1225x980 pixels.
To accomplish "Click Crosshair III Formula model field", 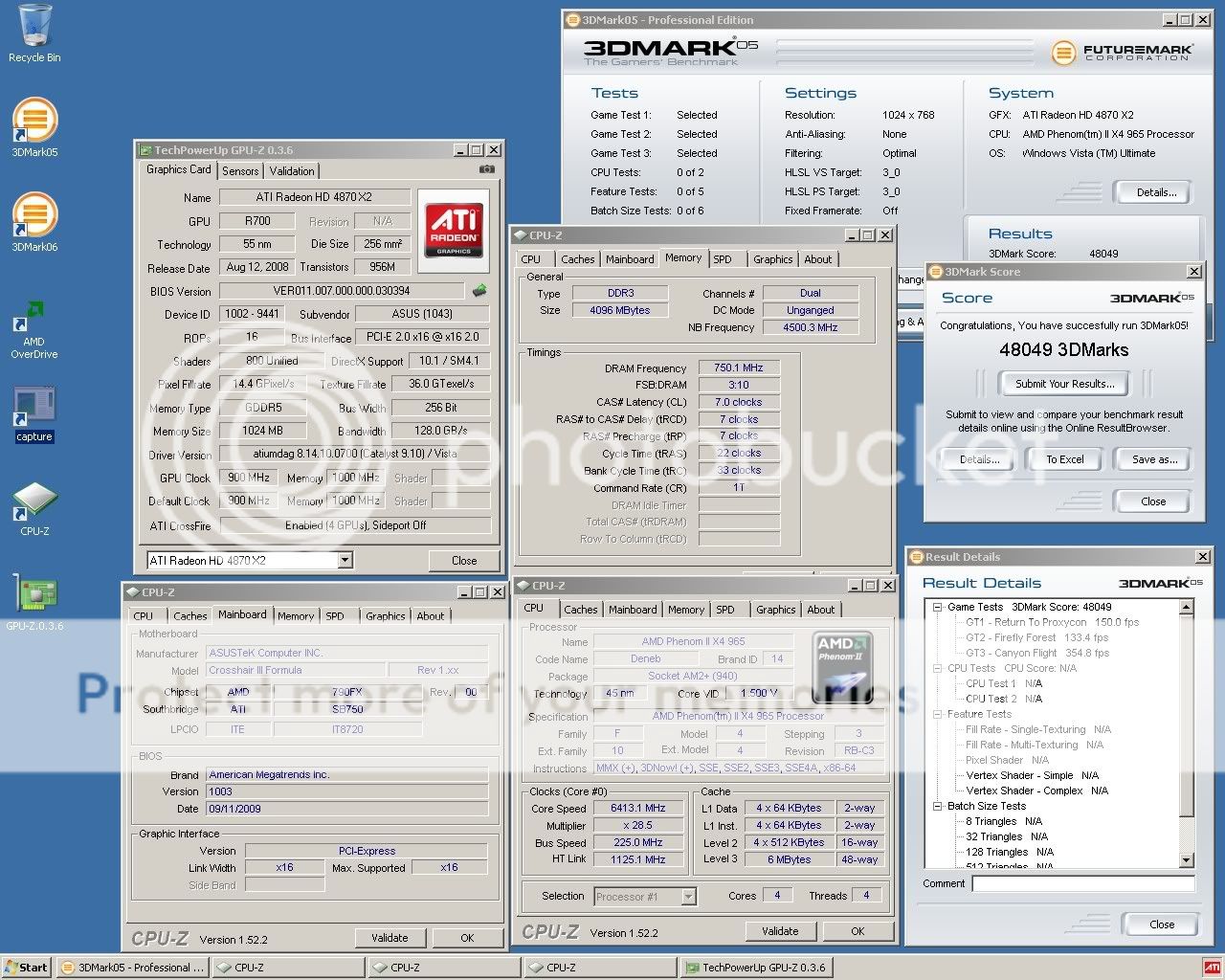I will pos(297,671).
